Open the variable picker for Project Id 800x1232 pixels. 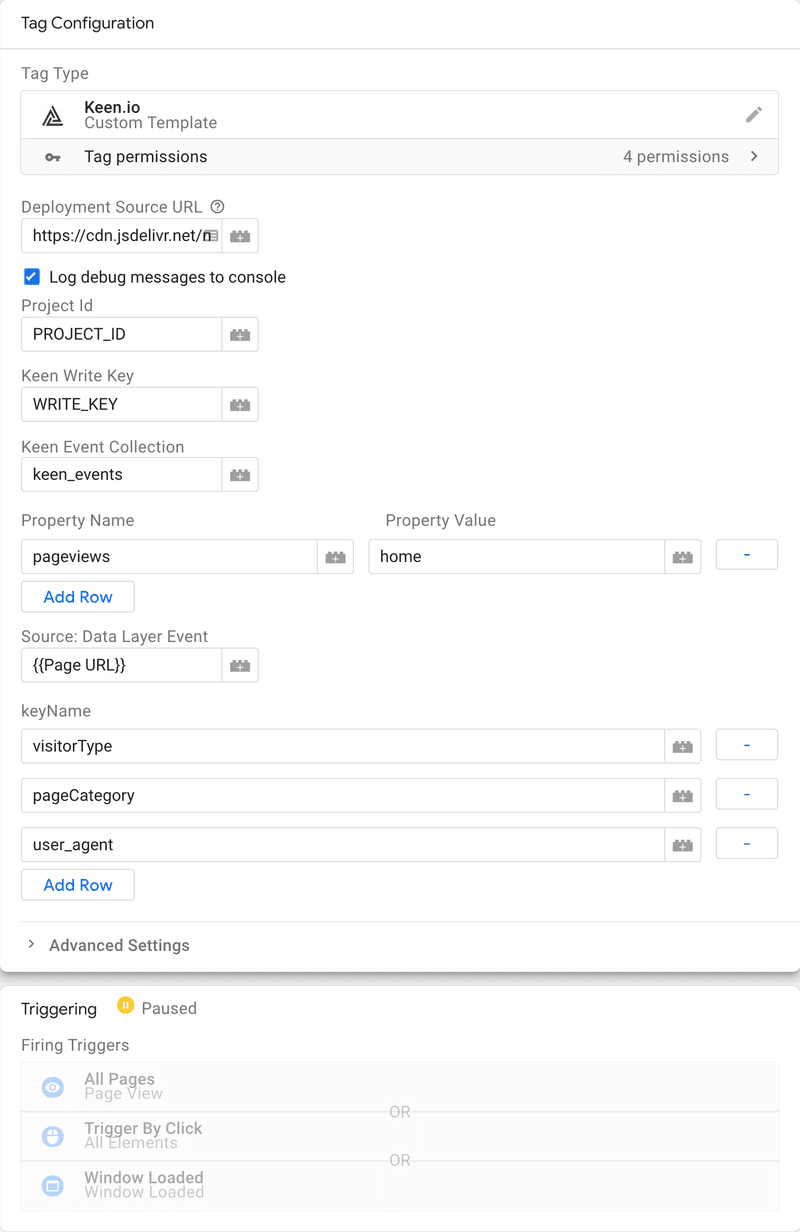pyautogui.click(x=239, y=334)
